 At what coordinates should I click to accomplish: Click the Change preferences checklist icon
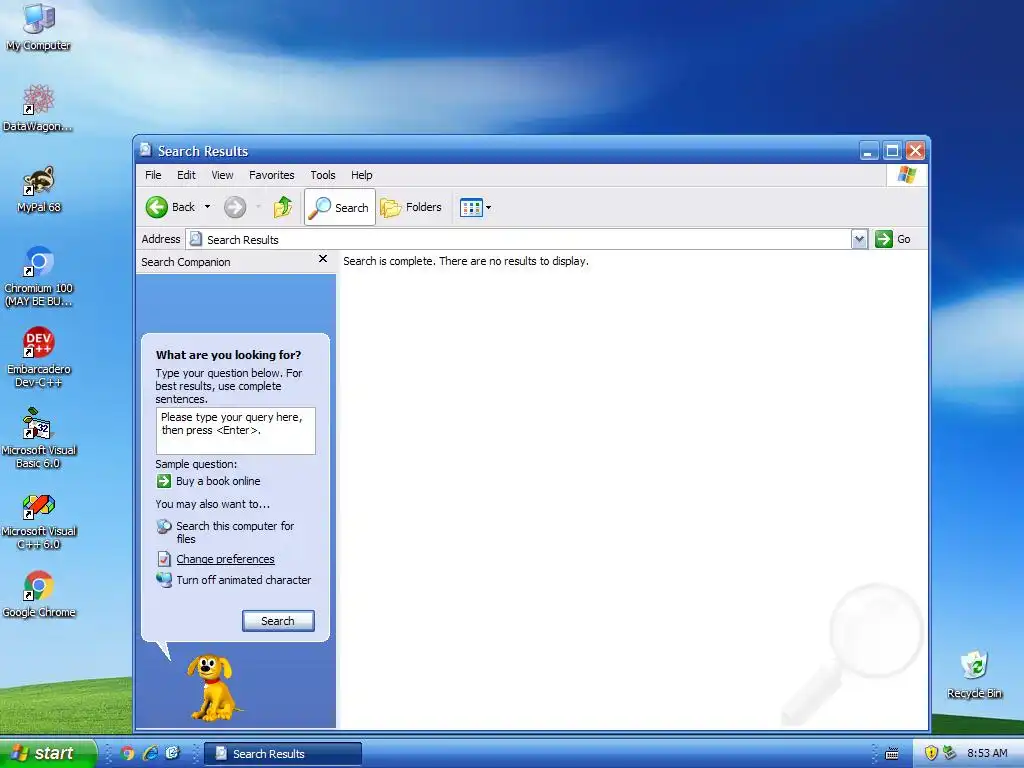[x=164, y=559]
